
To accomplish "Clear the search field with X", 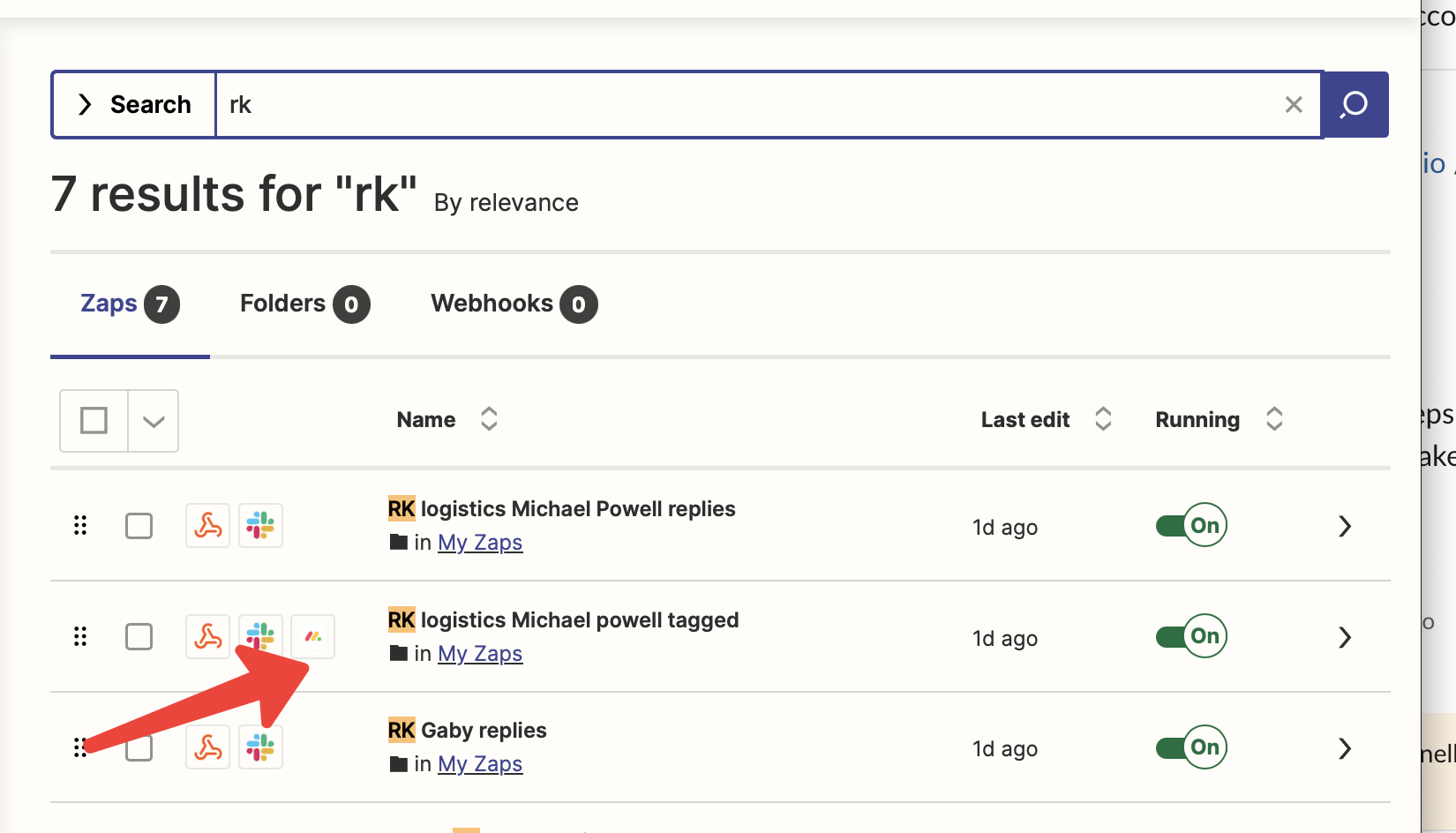I will tap(1294, 105).
